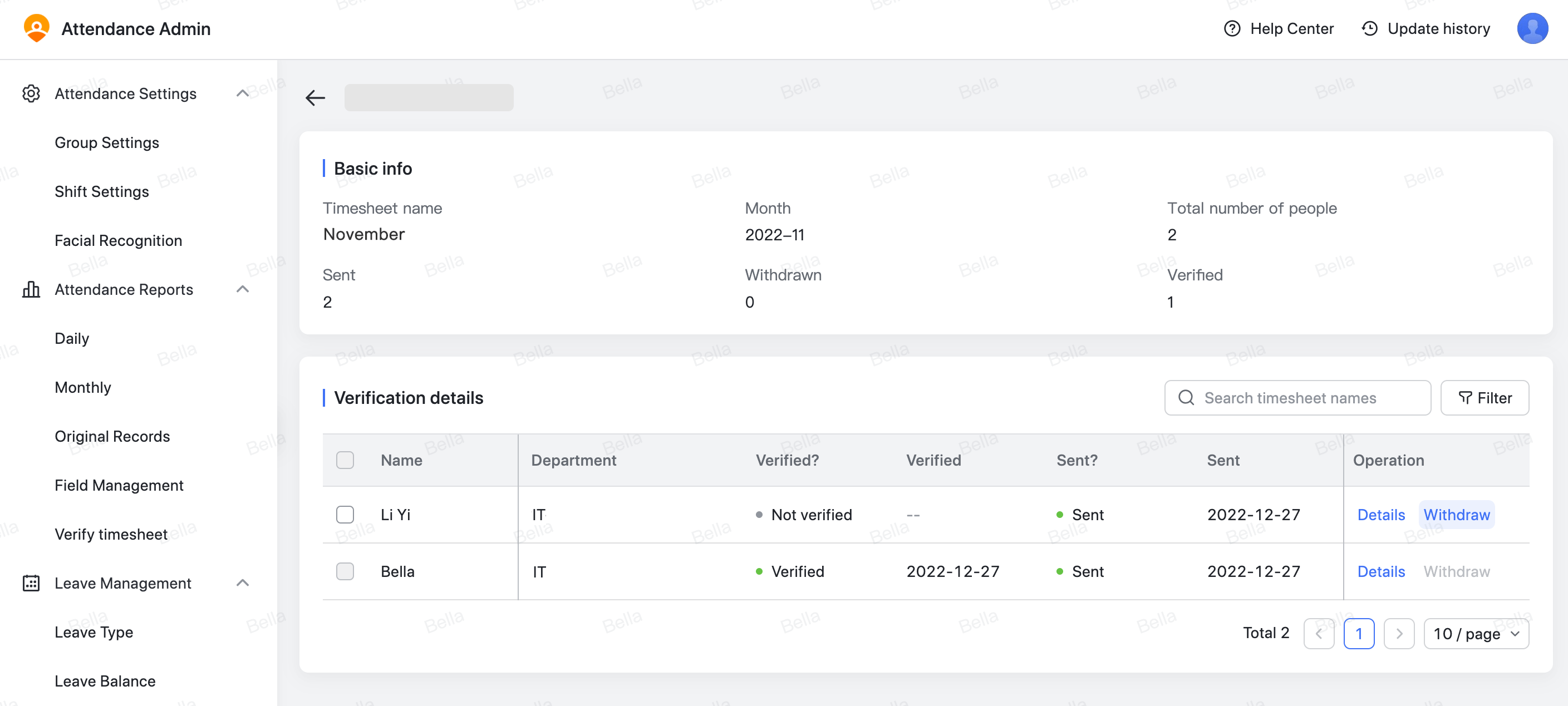Image resolution: width=1568 pixels, height=706 pixels.
Task: Open Facial Recognition menu item
Action: pos(118,240)
